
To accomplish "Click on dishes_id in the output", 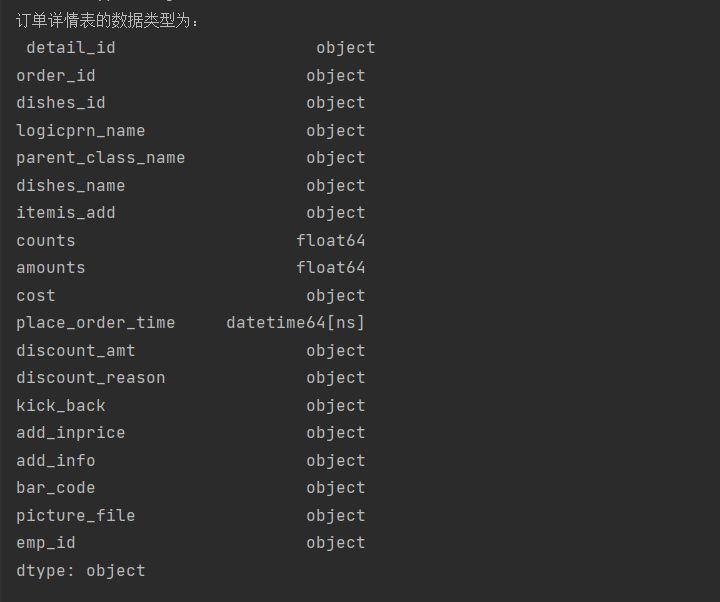I will click(x=61, y=103).
